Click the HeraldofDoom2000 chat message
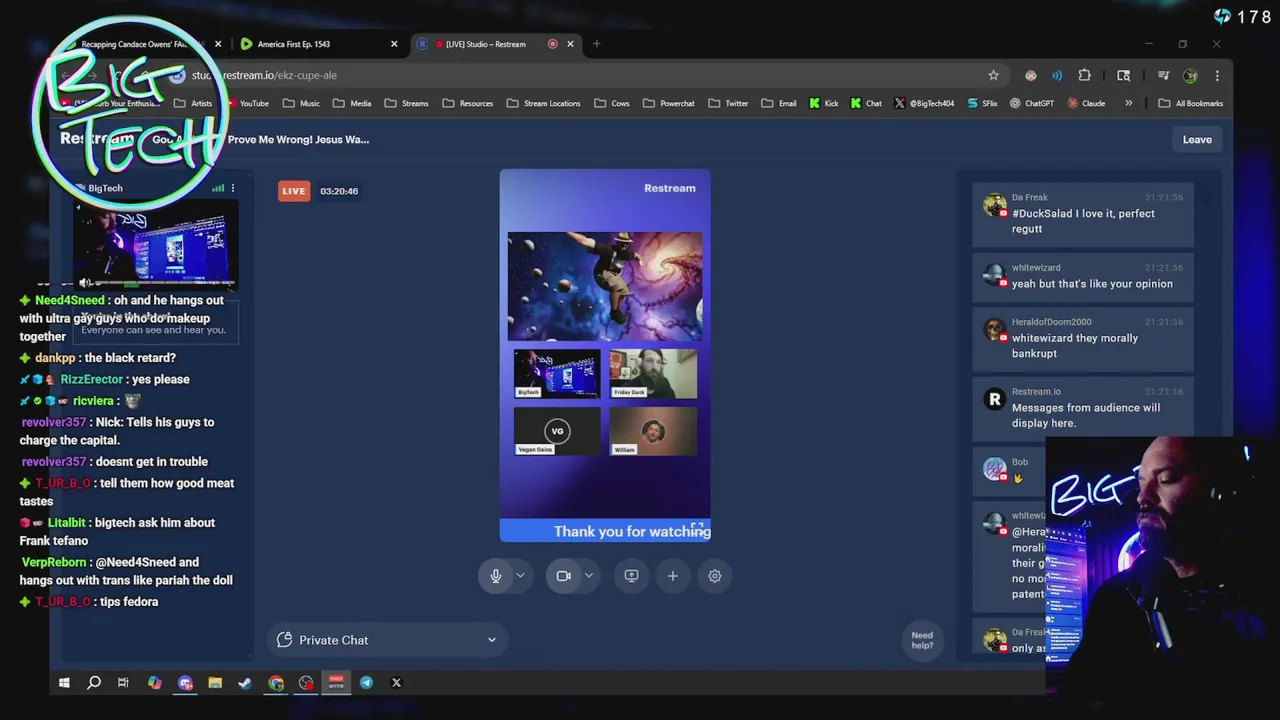Image resolution: width=1280 pixels, height=720 pixels. 1083,338
